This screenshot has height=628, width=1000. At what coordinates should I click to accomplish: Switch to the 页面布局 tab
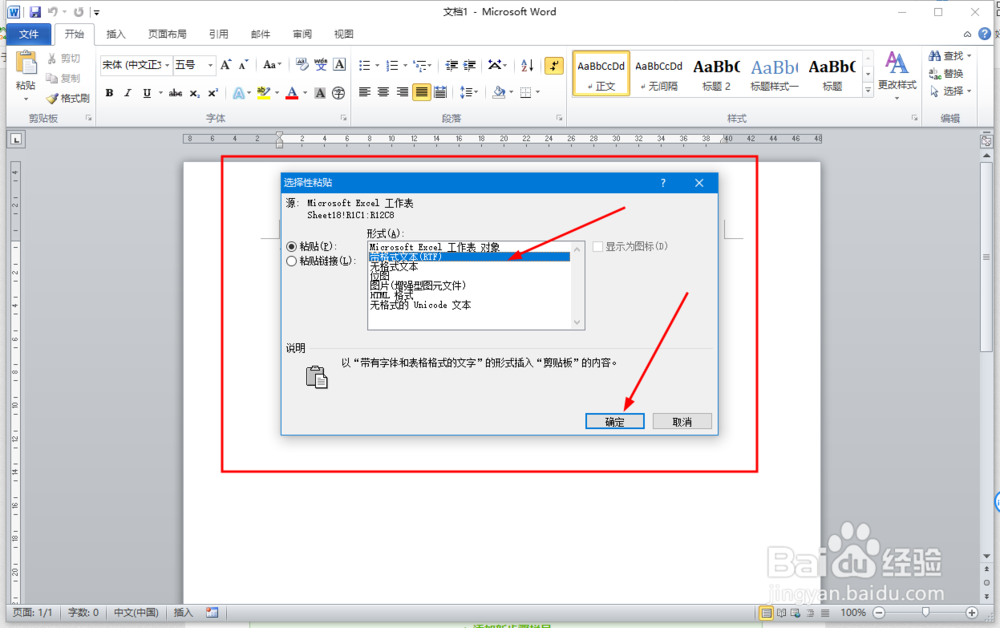[167, 34]
